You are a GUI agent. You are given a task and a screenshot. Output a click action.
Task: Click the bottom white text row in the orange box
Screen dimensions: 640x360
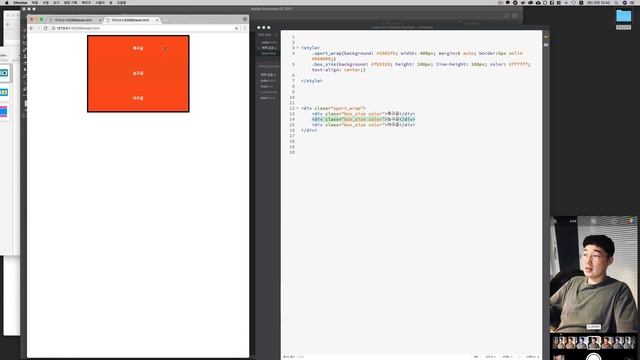pyautogui.click(x=138, y=98)
